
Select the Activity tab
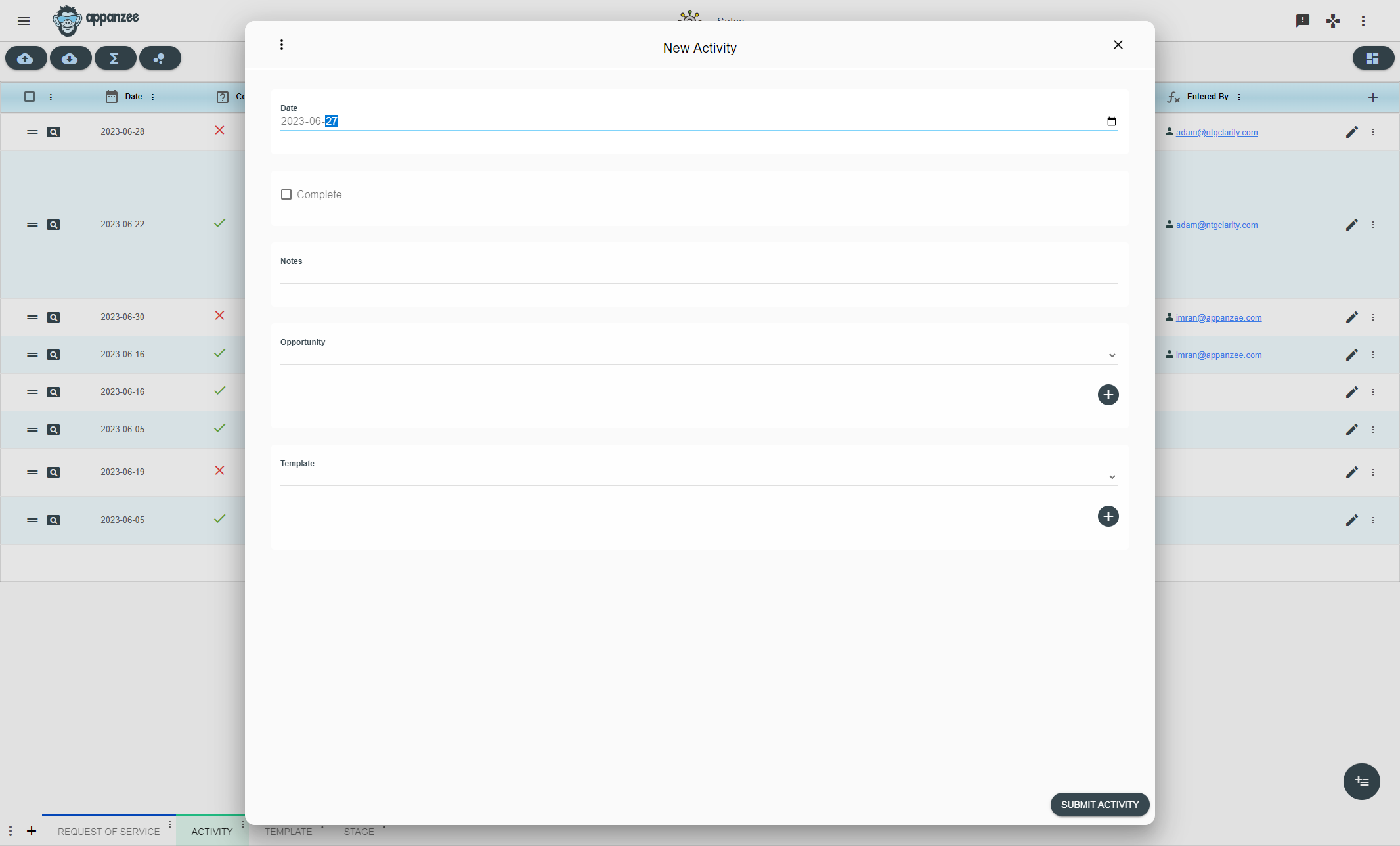(212, 832)
